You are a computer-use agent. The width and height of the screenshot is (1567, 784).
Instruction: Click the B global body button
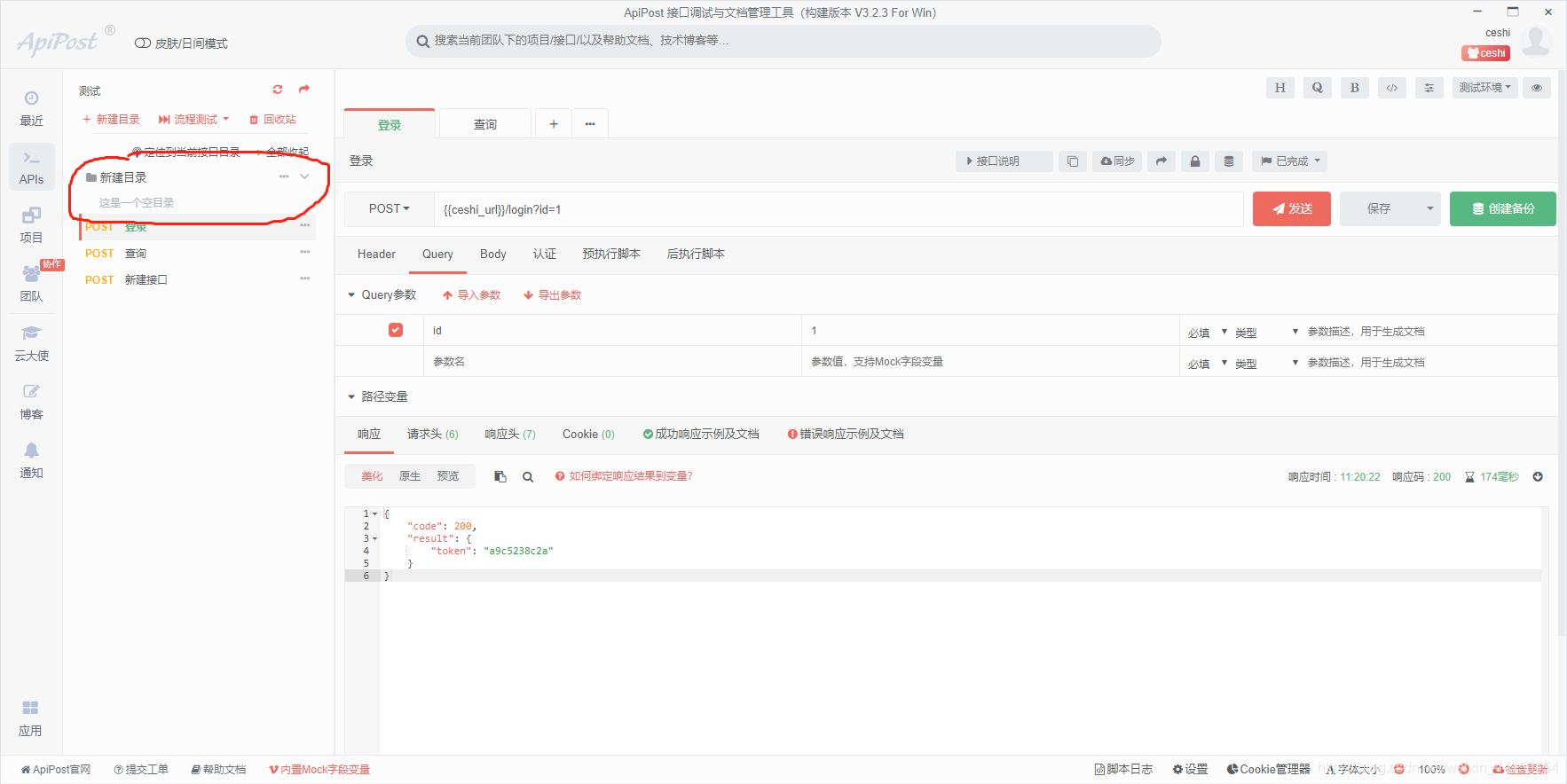[x=1354, y=88]
